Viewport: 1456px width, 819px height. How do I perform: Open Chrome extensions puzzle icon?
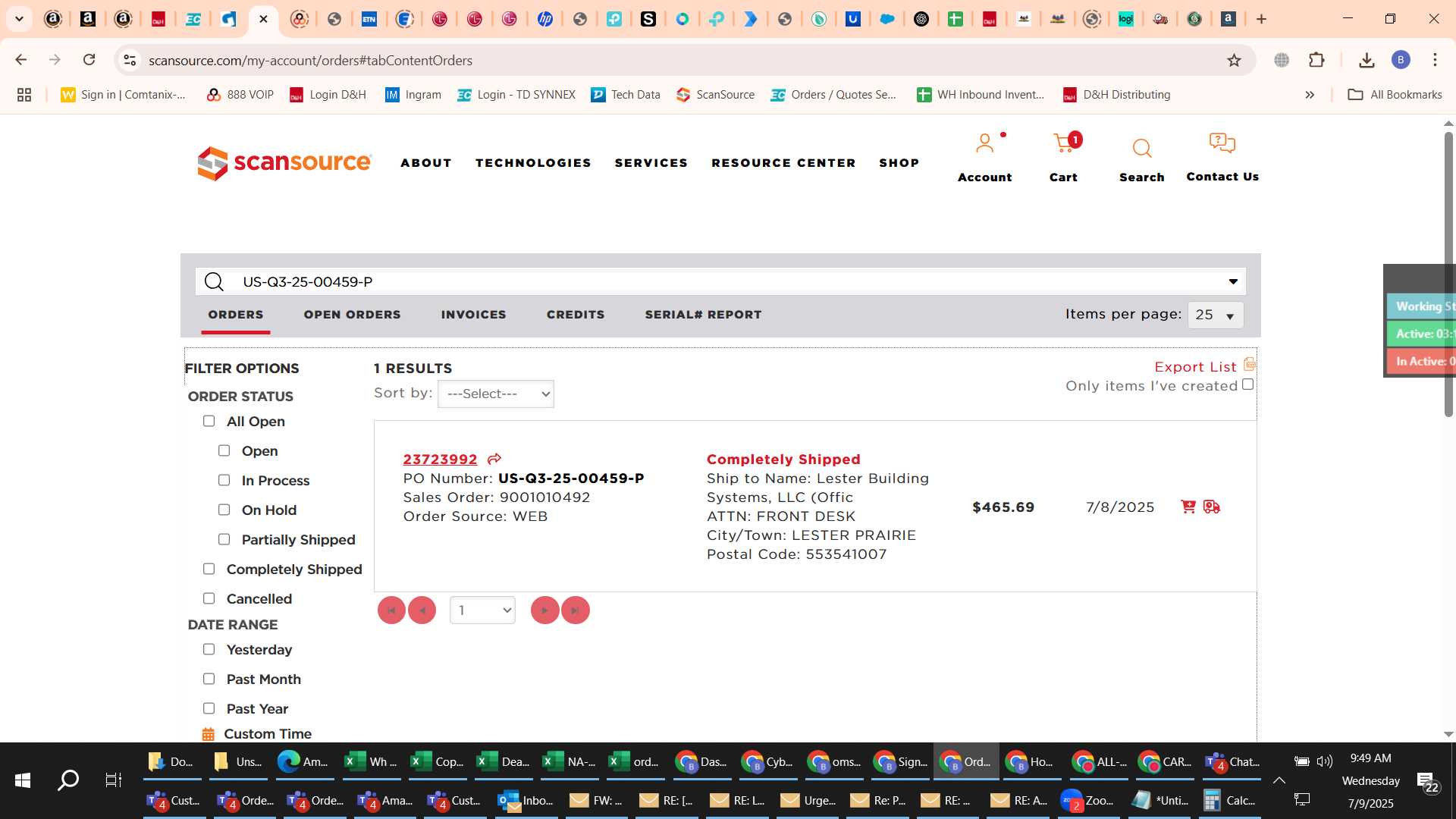click(1316, 60)
